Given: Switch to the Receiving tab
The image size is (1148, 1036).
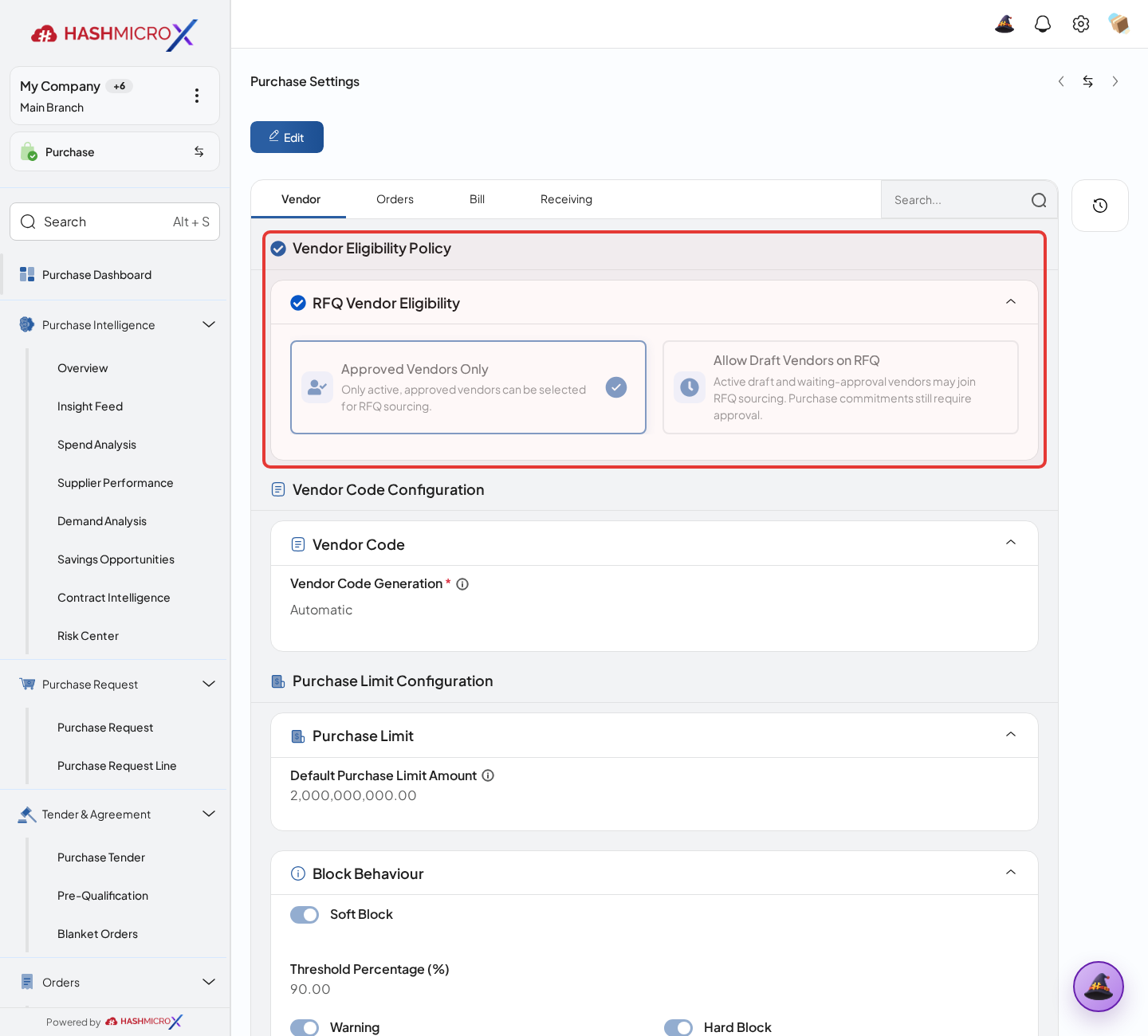Looking at the screenshot, I should pos(566,199).
